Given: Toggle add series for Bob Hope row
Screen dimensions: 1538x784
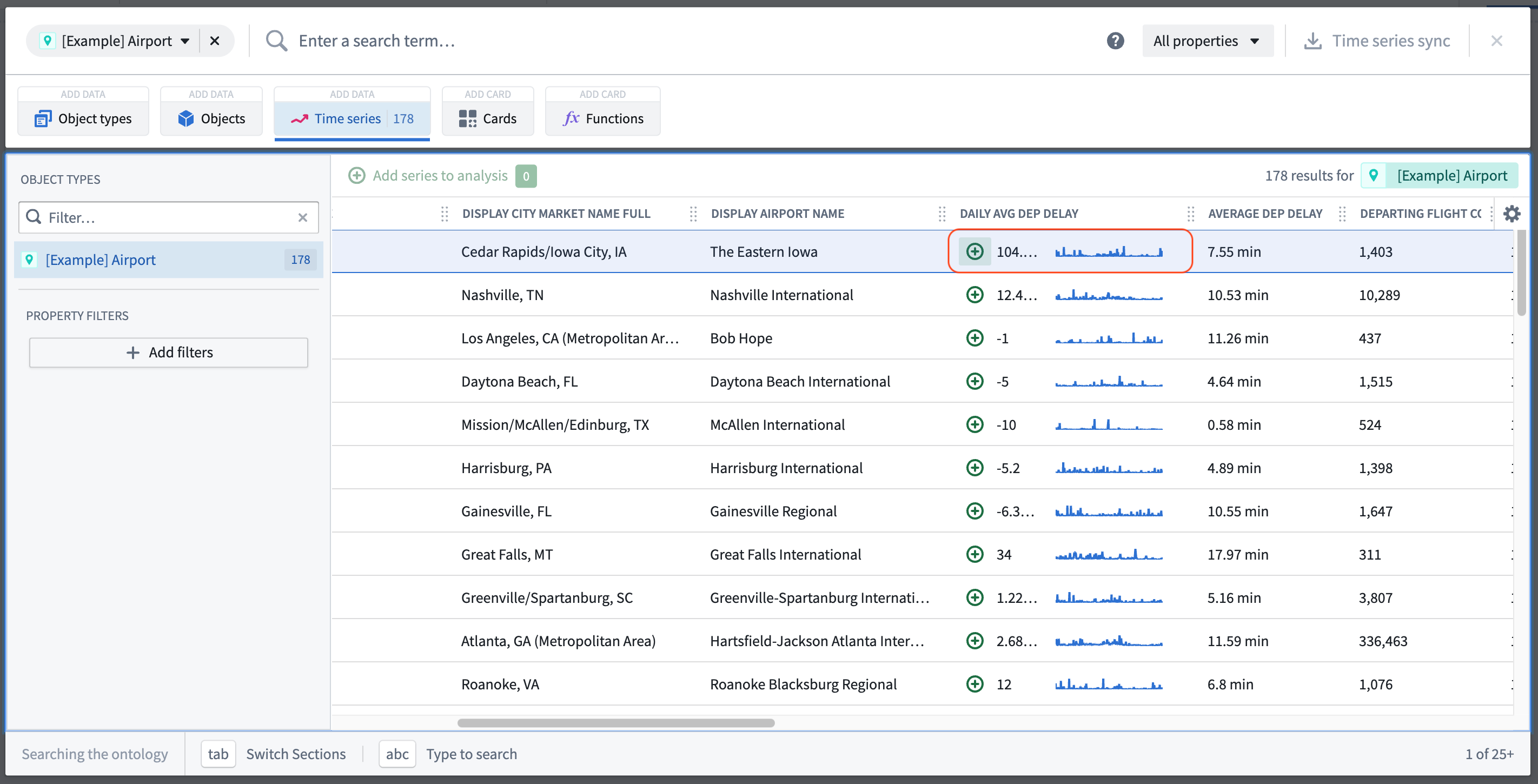Looking at the screenshot, I should pyautogui.click(x=974, y=338).
